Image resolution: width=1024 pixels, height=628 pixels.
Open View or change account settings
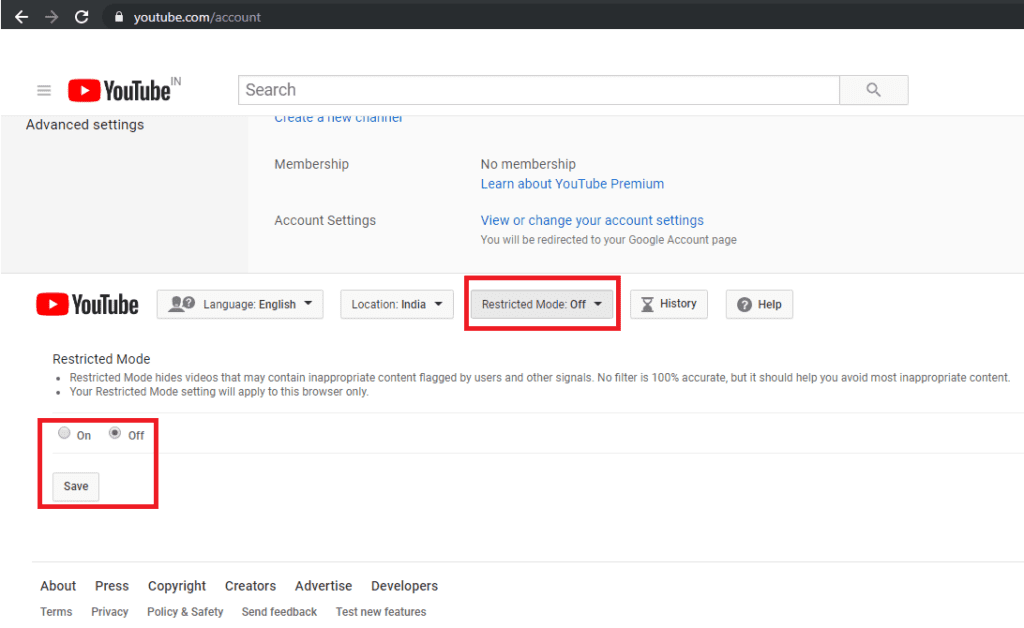[592, 221]
